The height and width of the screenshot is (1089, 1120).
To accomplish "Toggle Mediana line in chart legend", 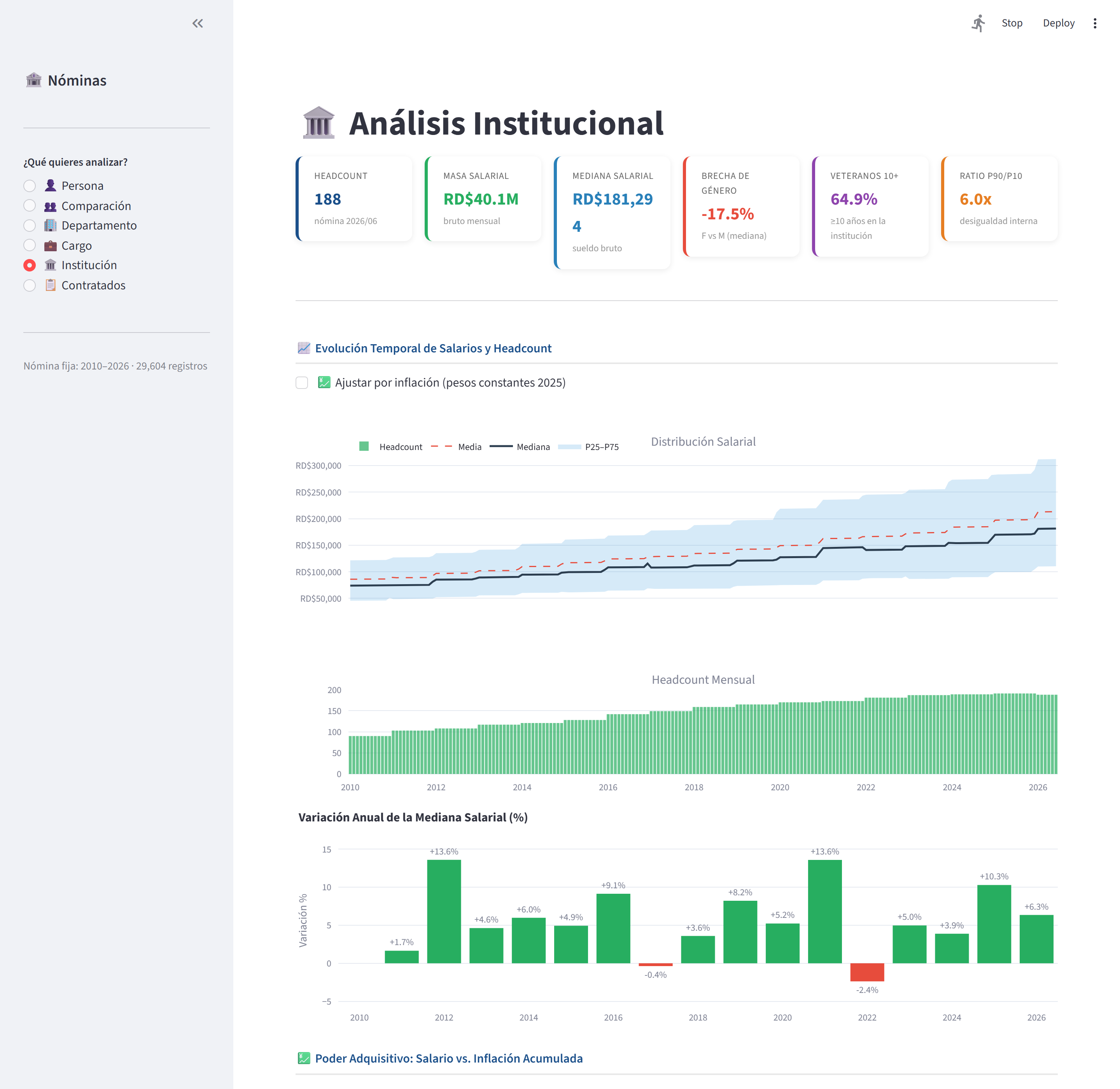I will [520, 447].
